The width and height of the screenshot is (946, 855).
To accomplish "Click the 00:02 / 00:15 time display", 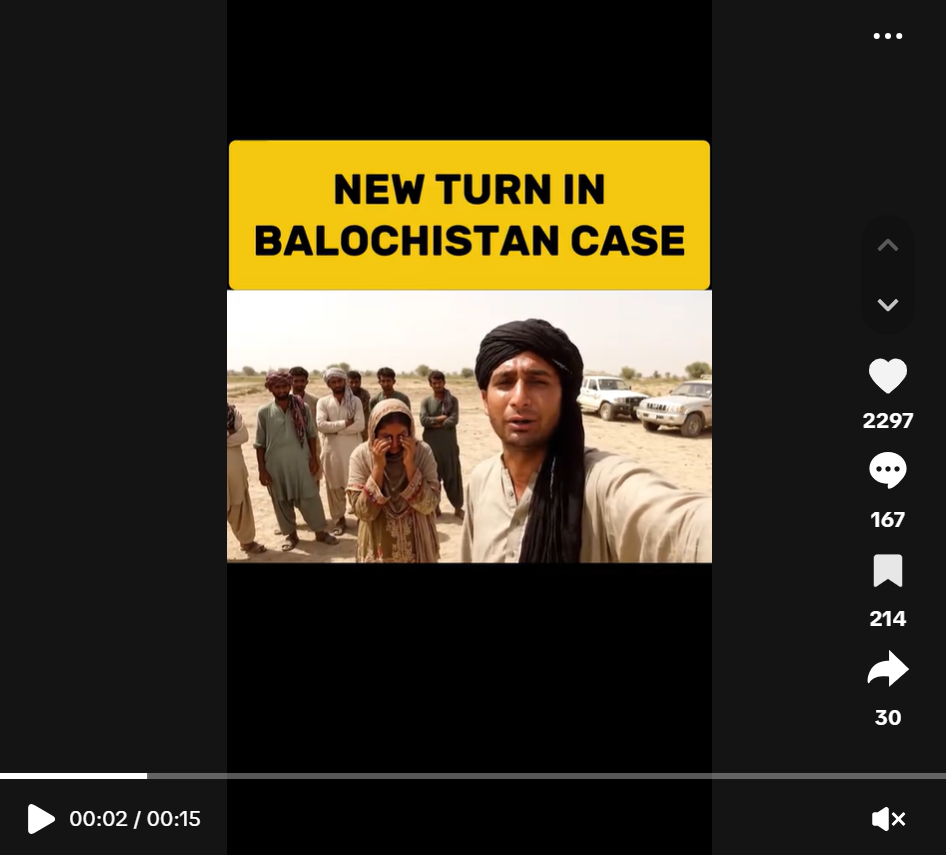I will [x=135, y=819].
